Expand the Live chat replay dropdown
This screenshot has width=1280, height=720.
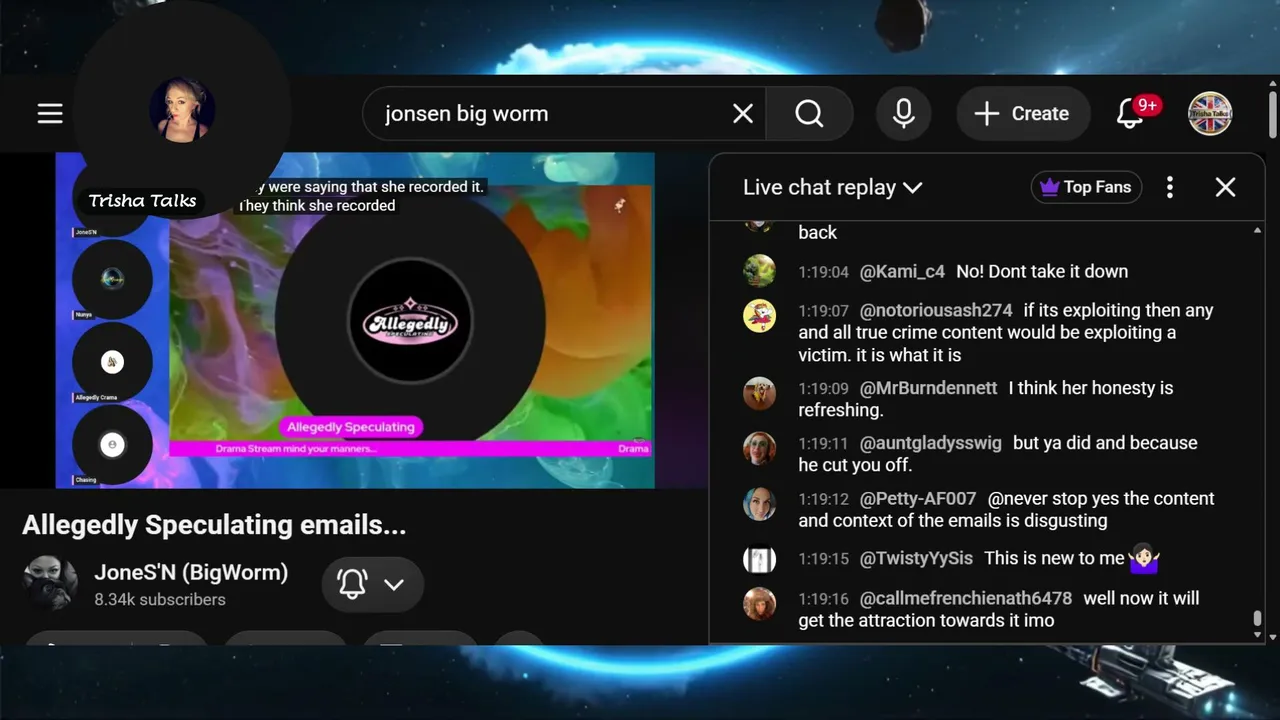(x=832, y=187)
